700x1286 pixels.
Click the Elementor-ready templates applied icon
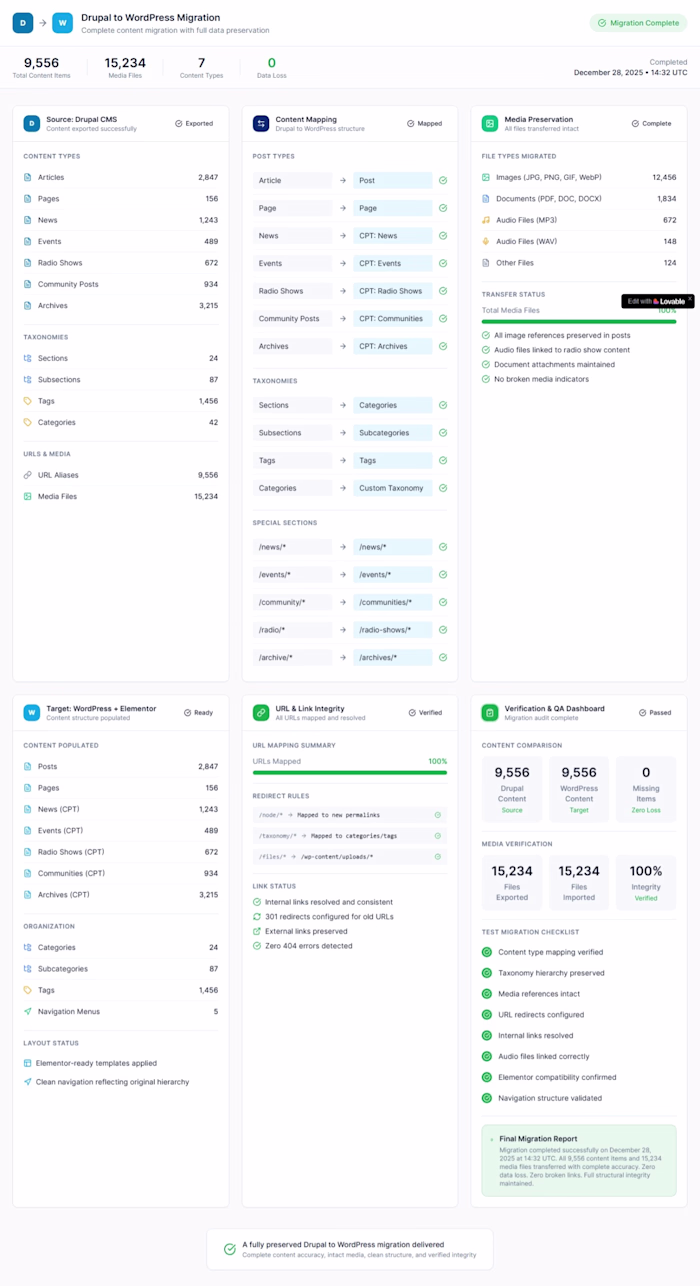(x=28, y=1063)
